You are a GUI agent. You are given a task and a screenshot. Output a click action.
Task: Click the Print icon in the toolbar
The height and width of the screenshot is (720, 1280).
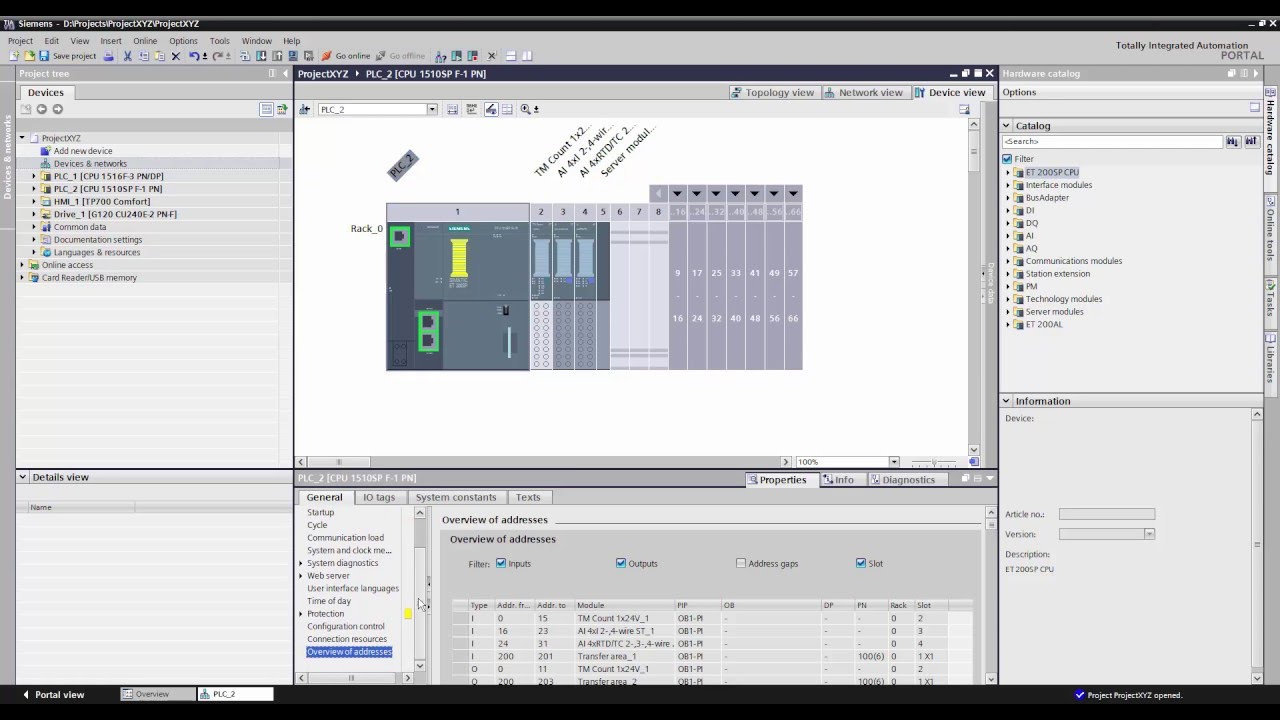click(109, 56)
